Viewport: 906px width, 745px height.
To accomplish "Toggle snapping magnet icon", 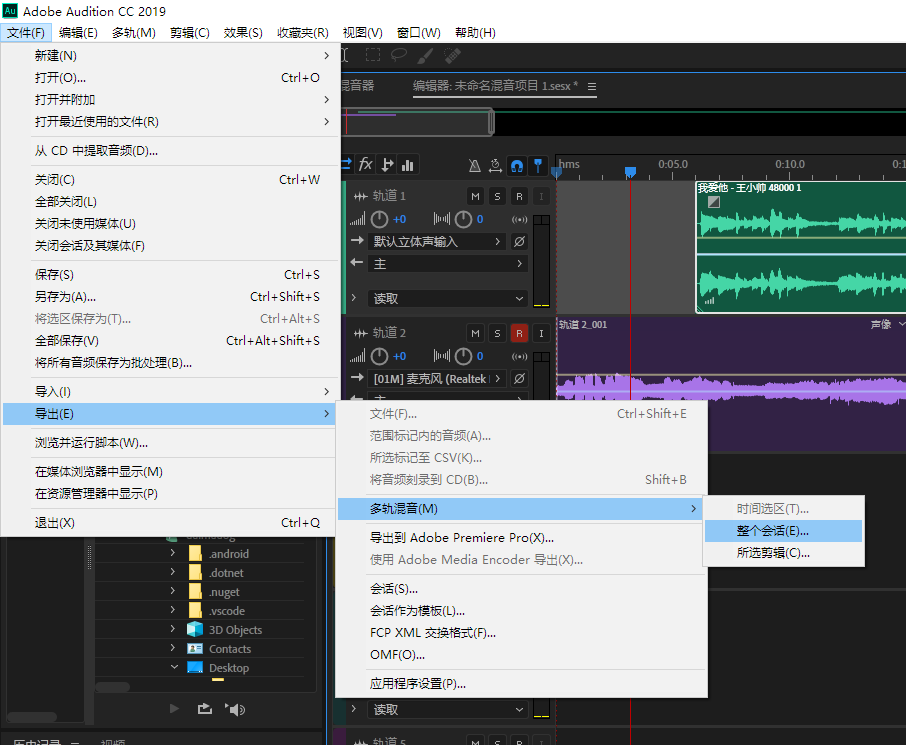I will tap(517, 166).
